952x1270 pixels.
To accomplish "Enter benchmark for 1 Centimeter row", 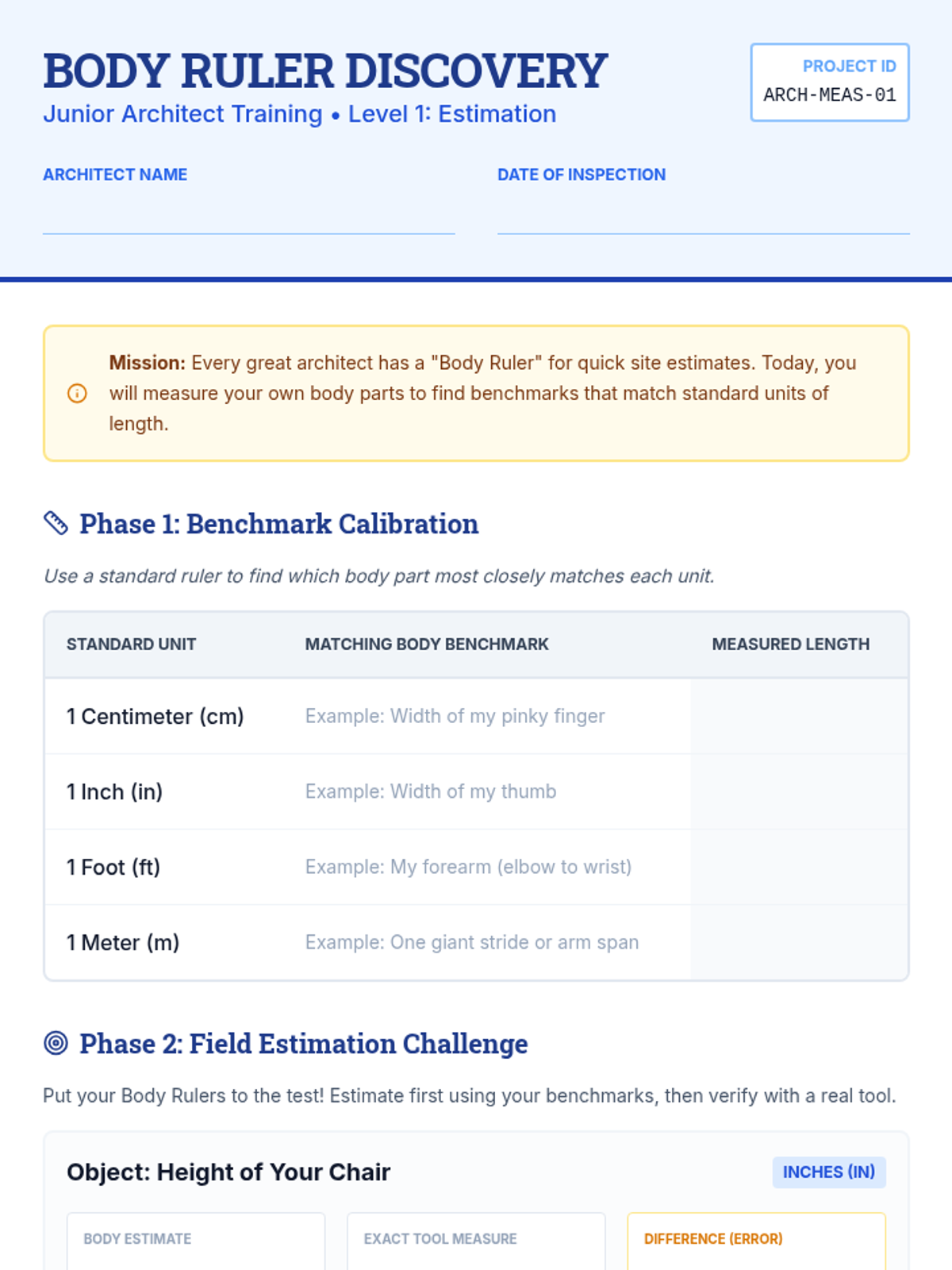I will click(x=484, y=716).
